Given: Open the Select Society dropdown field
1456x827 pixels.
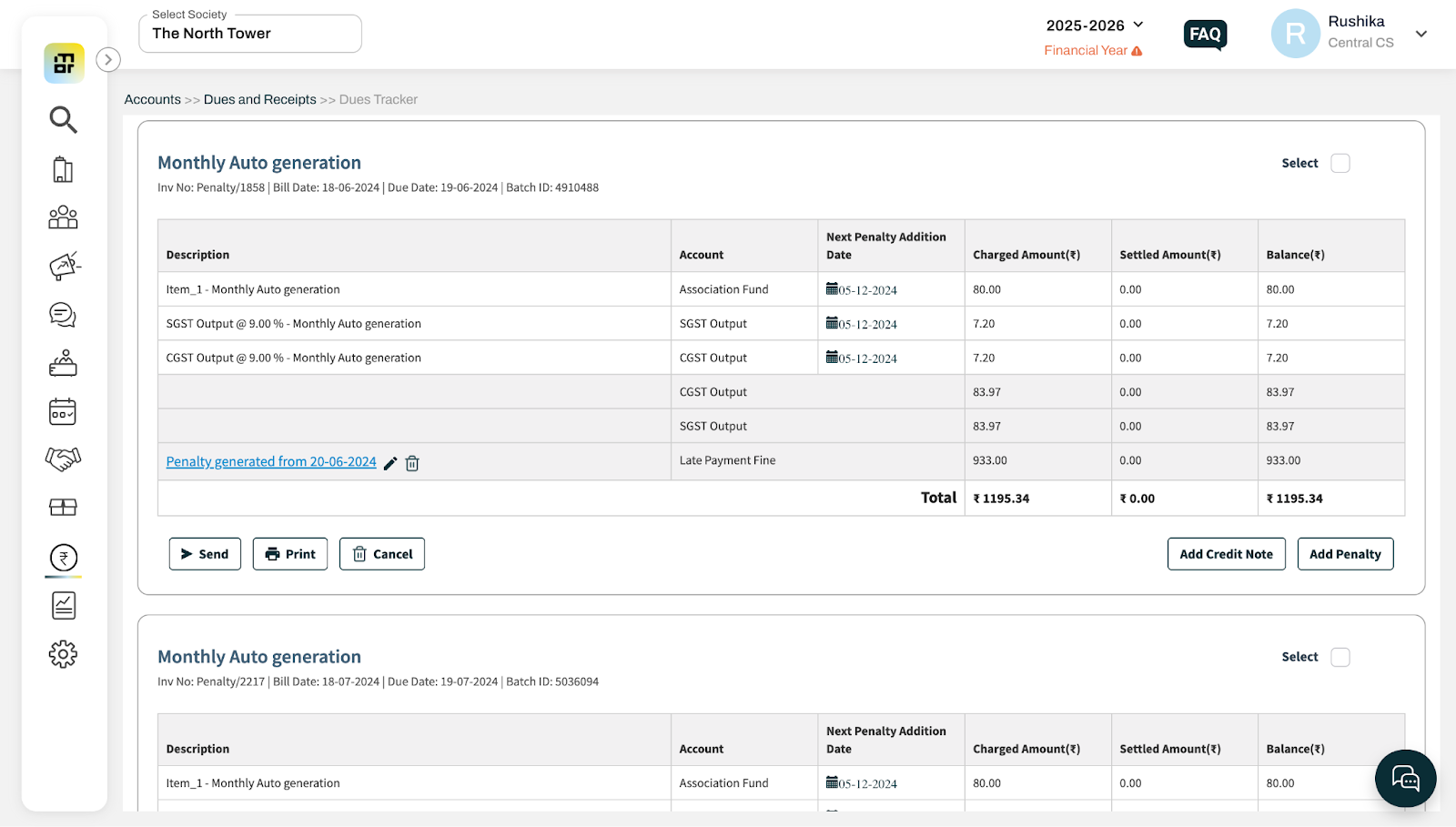Looking at the screenshot, I should tap(250, 34).
